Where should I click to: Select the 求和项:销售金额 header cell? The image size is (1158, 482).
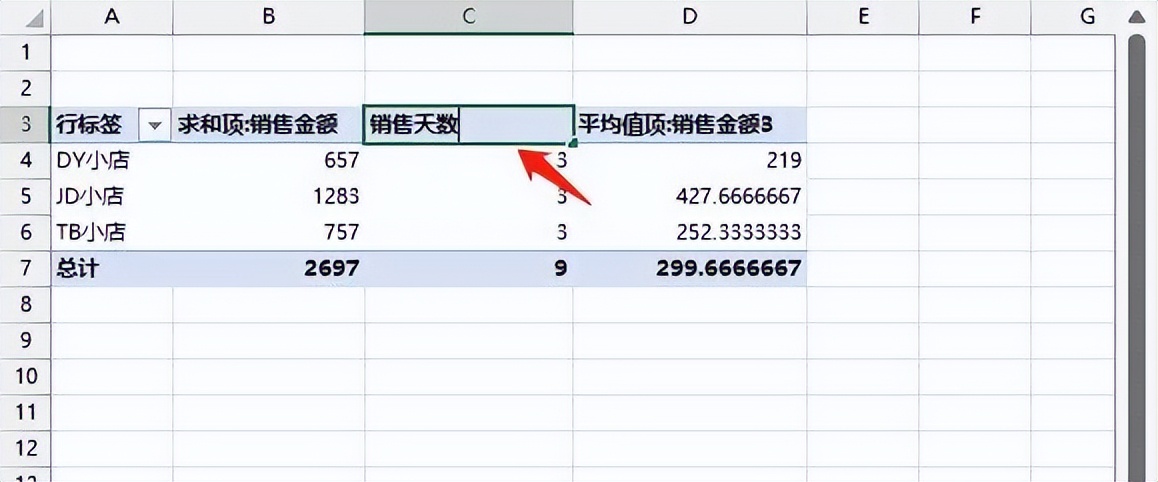[x=269, y=125]
